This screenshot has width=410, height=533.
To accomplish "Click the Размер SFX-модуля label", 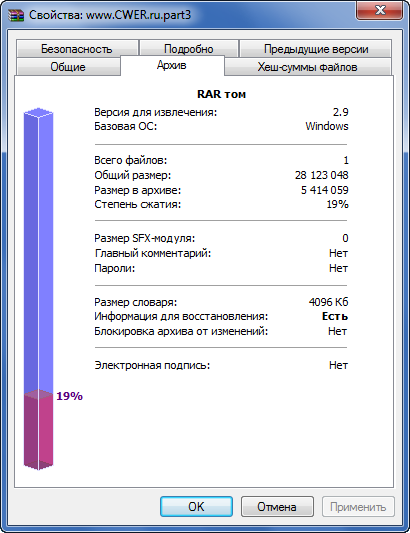I will coord(144,238).
